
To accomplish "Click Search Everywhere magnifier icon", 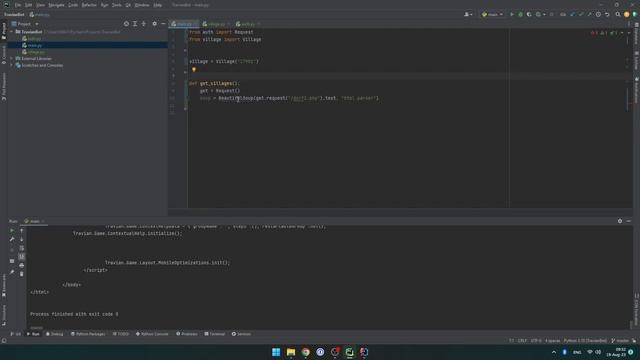I will [618, 14].
